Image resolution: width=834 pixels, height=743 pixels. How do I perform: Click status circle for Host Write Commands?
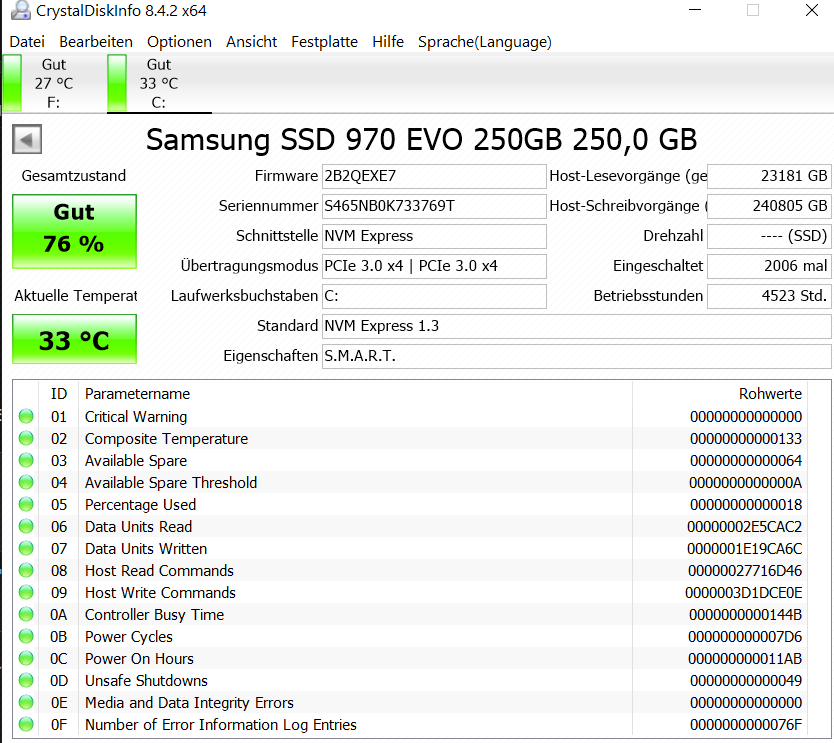click(26, 592)
